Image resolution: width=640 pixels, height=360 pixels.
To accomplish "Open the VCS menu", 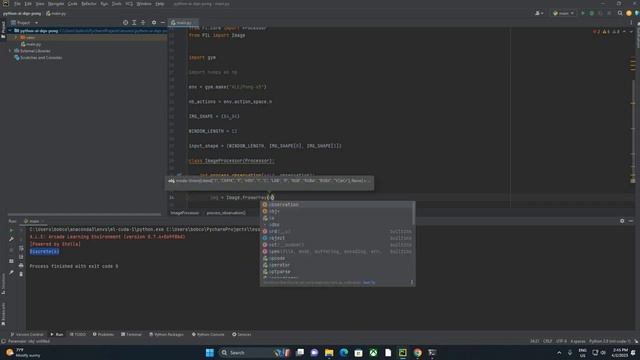I will click(129, 4).
